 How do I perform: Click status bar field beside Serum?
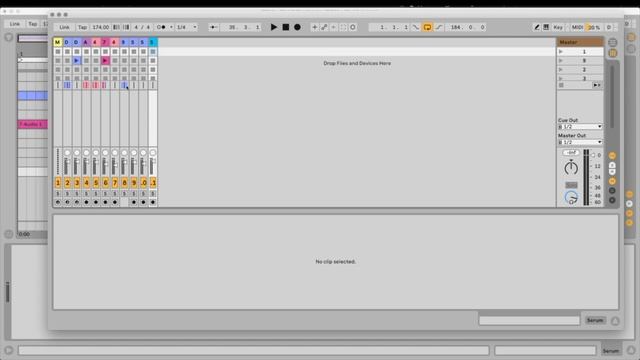tap(529, 320)
